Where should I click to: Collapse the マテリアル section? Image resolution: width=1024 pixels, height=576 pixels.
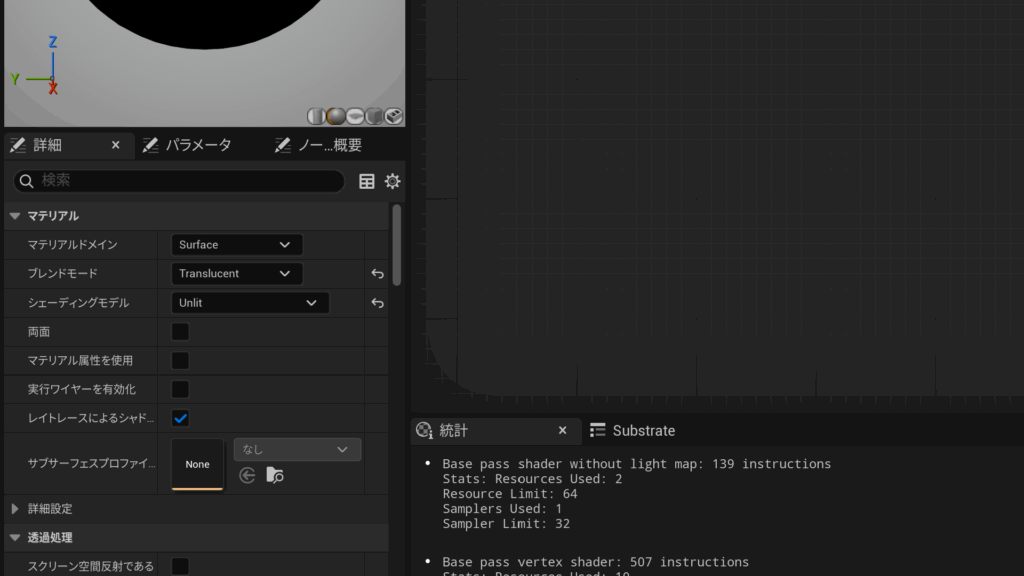15,216
